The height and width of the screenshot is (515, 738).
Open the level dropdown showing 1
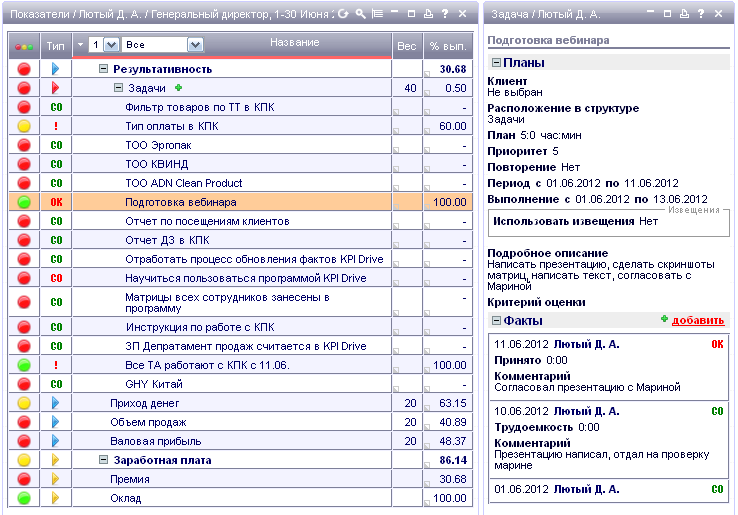click(x=112, y=45)
